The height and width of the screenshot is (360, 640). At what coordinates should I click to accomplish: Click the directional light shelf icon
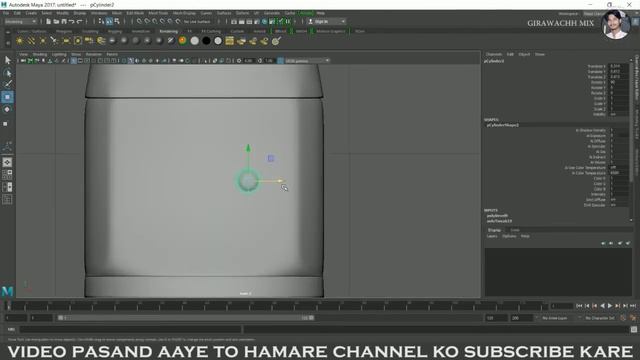click(x=31, y=41)
